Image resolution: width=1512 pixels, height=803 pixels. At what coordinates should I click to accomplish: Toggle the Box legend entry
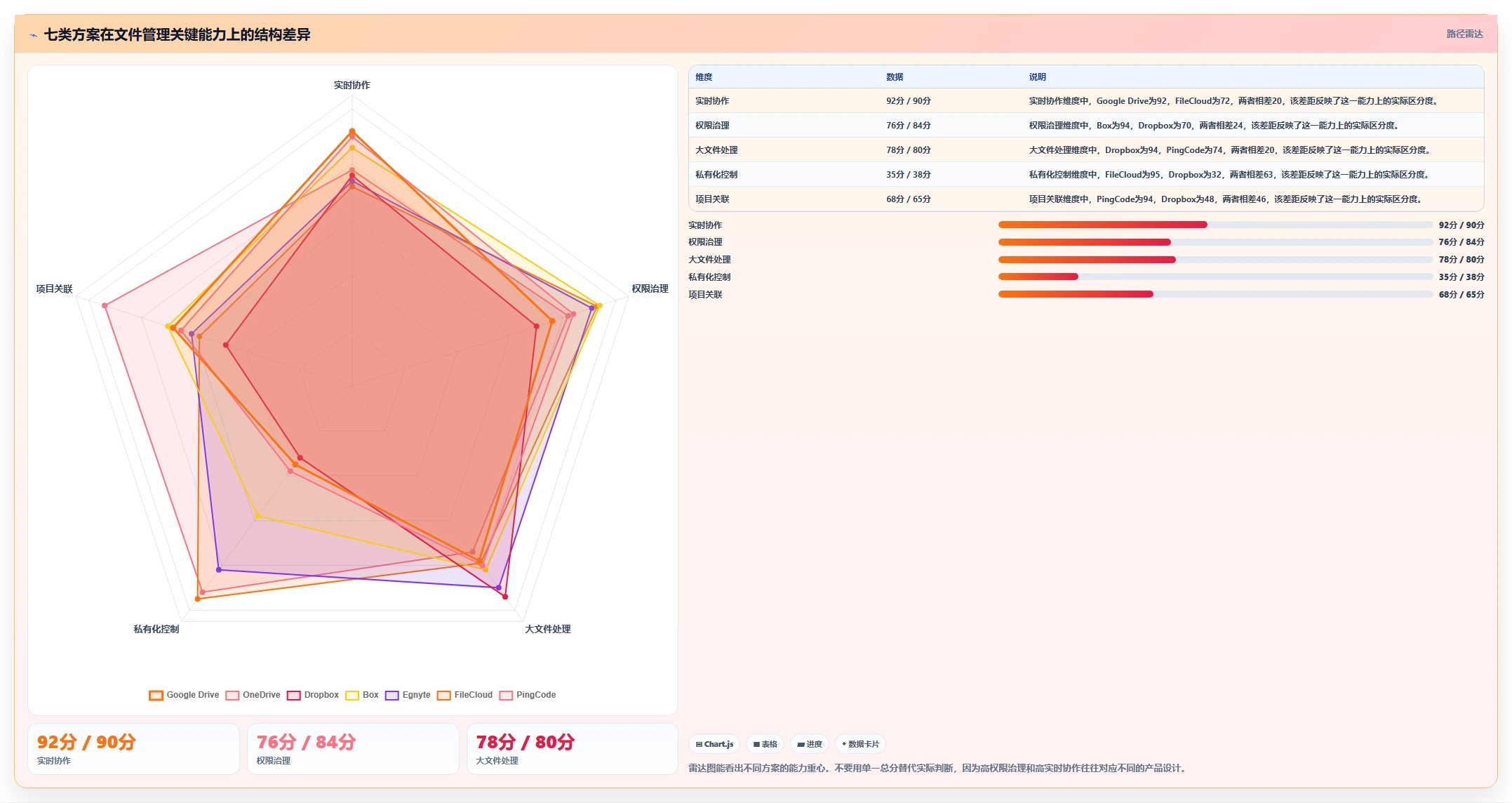tap(362, 695)
